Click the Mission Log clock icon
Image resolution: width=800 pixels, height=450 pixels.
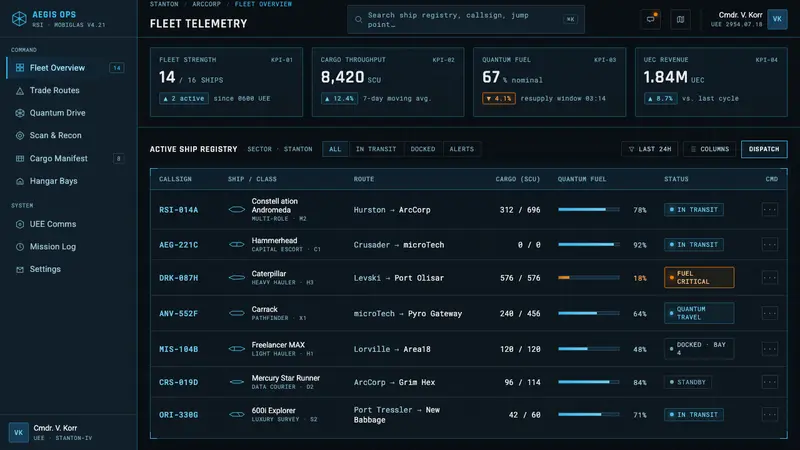point(20,247)
